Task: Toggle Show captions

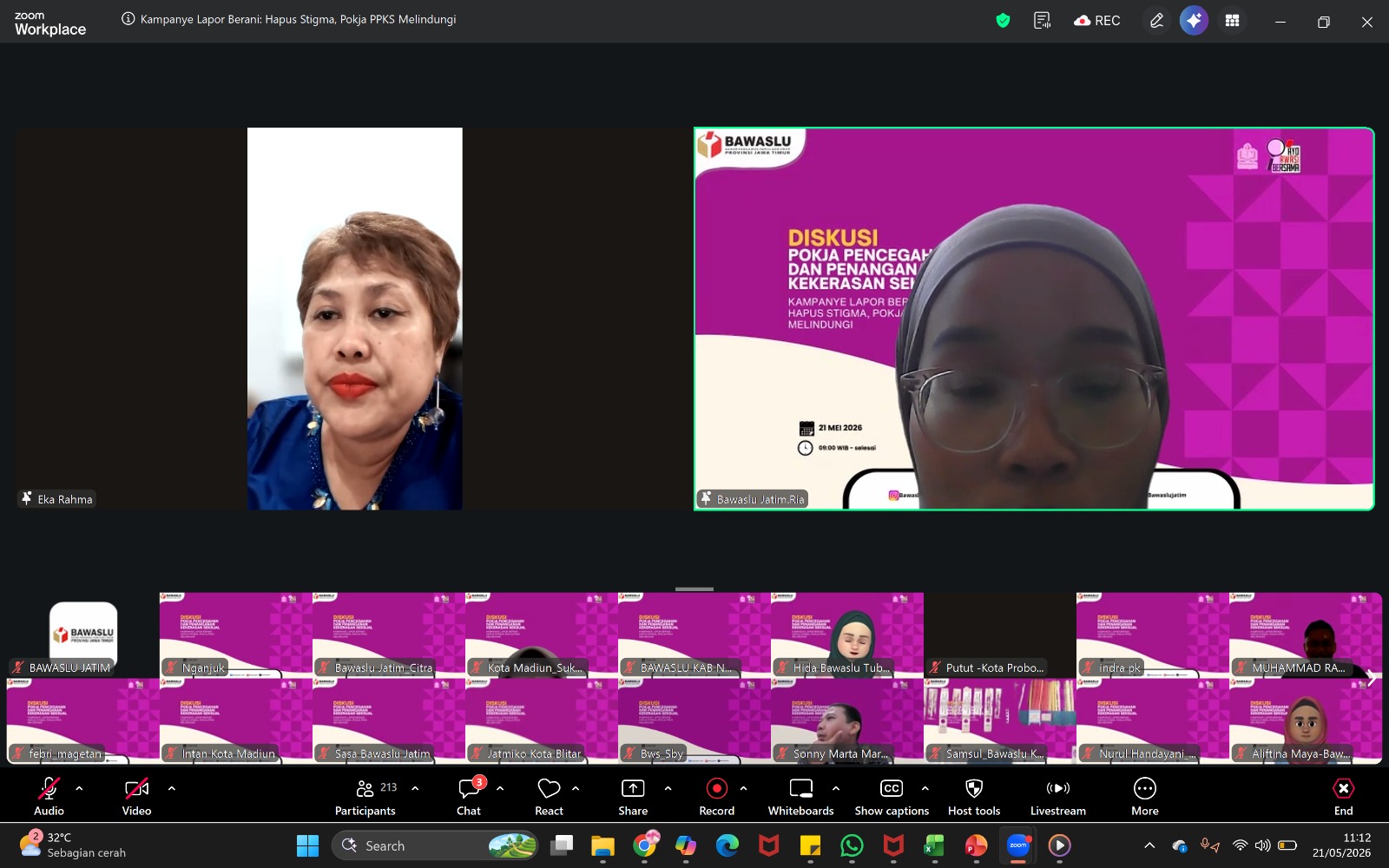Action: 892,797
